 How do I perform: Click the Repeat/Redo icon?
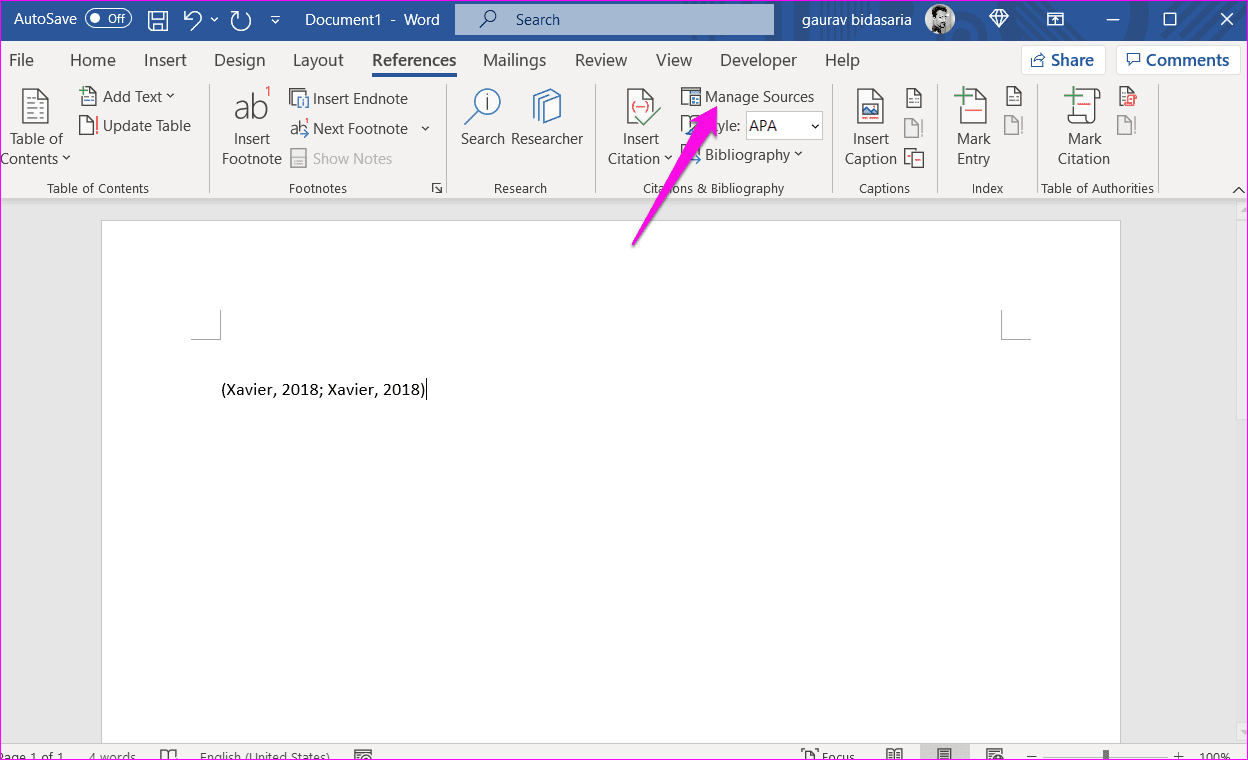tap(240, 19)
